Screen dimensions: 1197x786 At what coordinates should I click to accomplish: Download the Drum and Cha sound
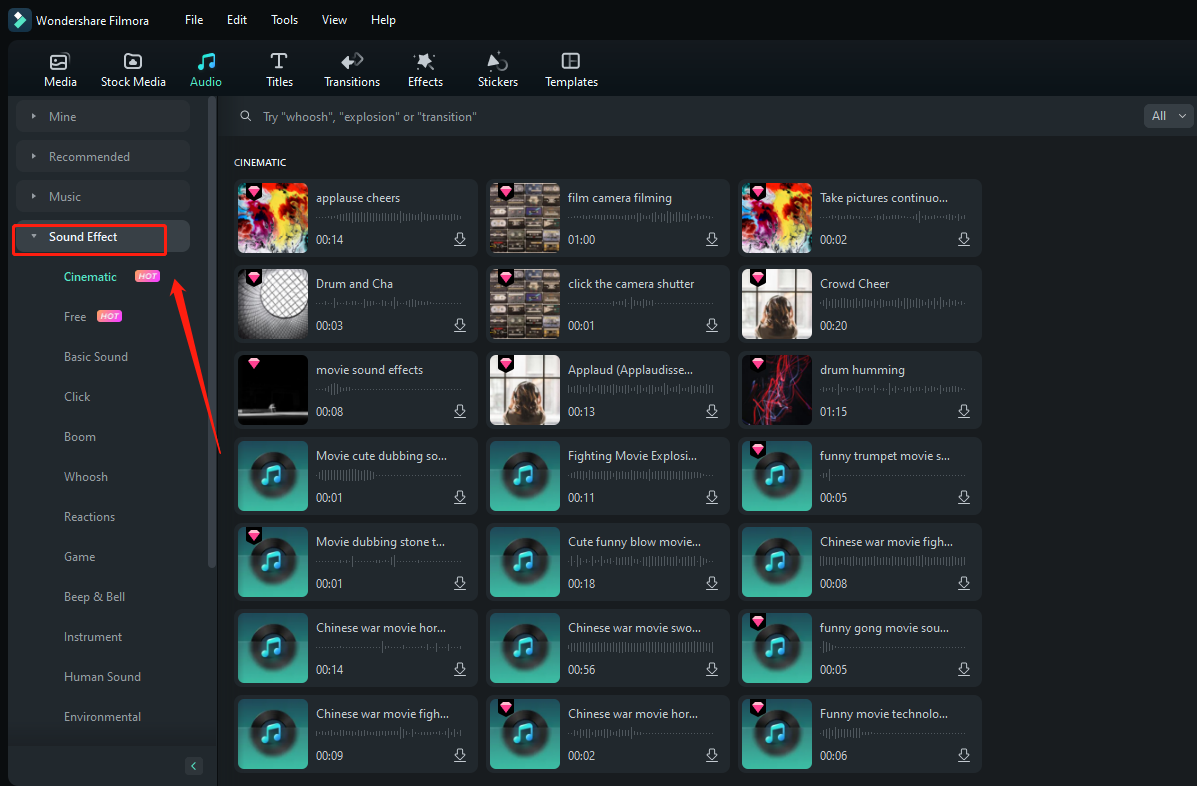460,326
